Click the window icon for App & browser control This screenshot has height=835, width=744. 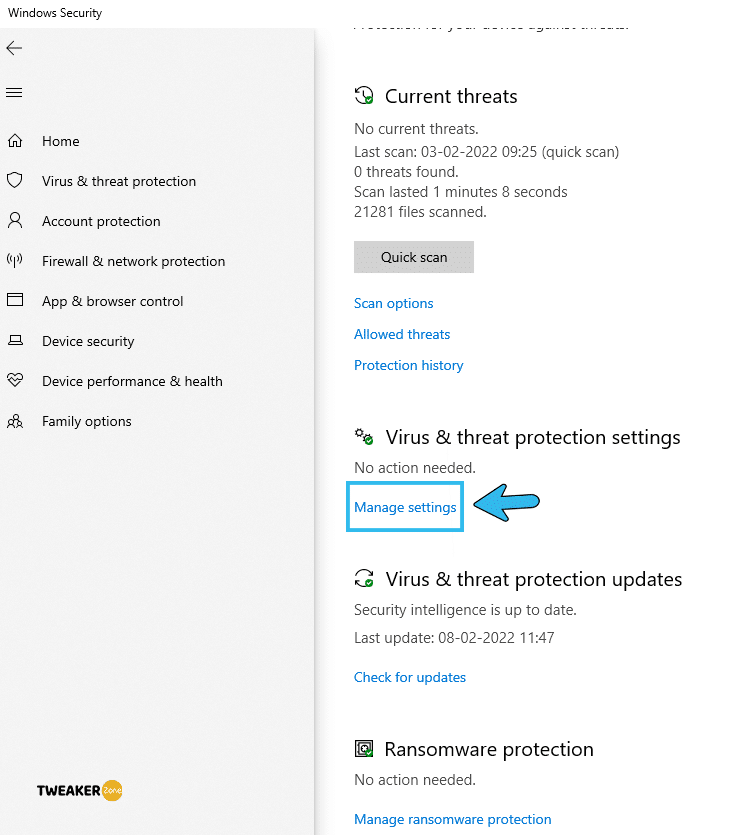tap(15, 300)
